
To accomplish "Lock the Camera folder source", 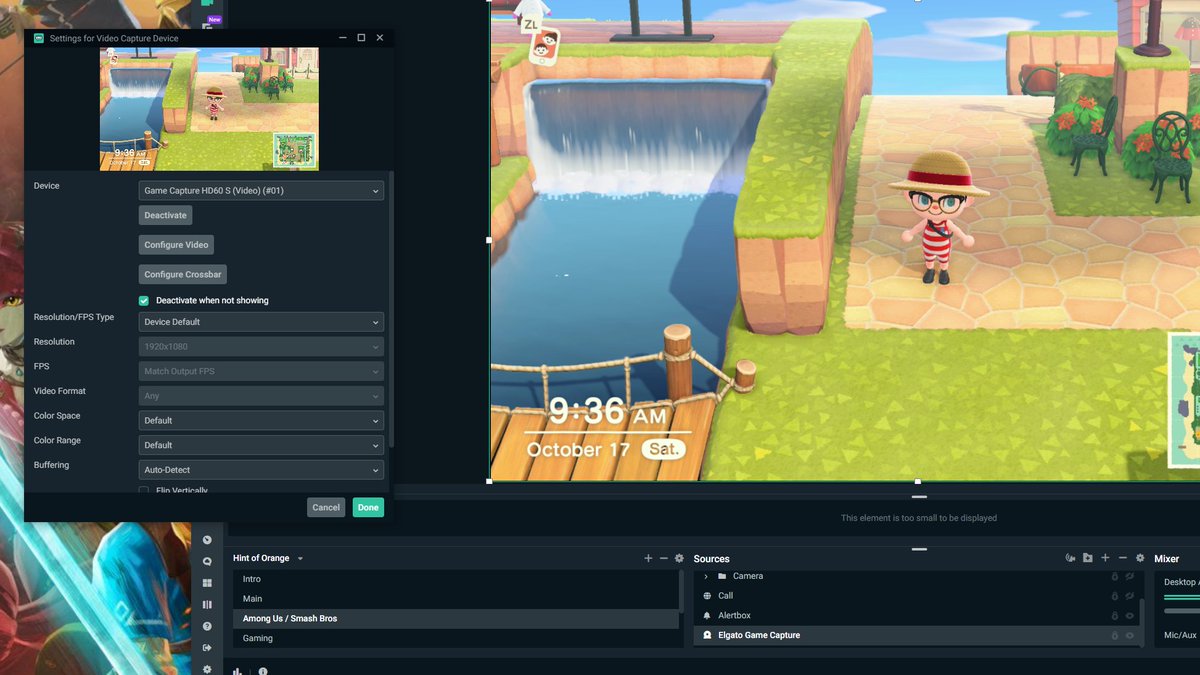I will click(1115, 576).
